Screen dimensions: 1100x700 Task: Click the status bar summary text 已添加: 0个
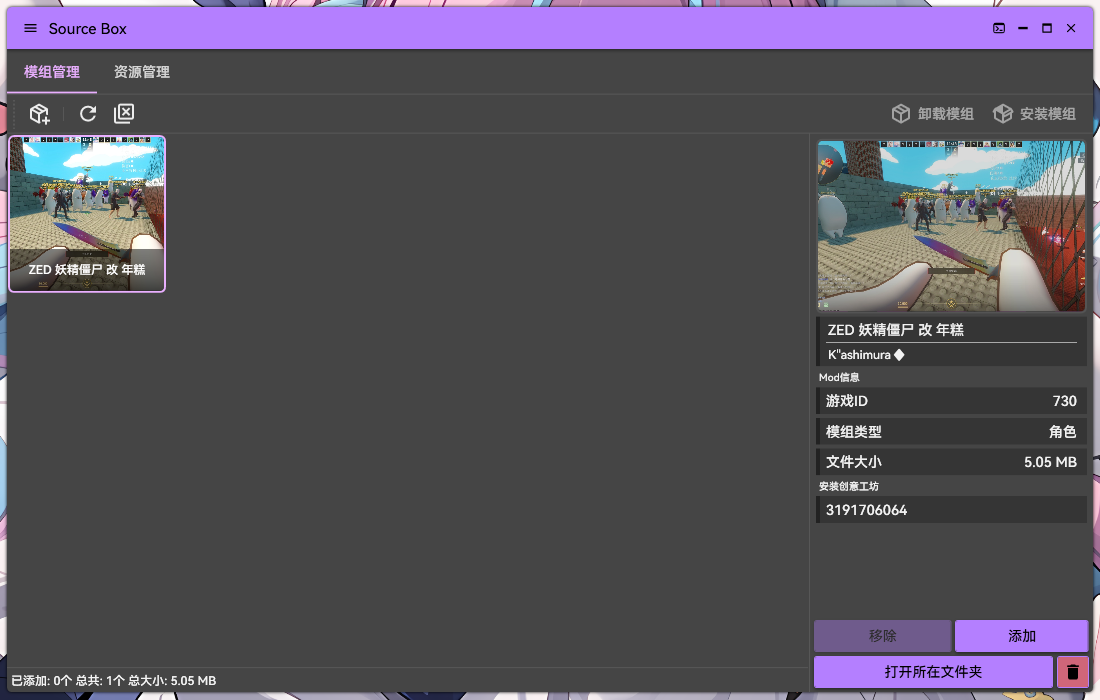coord(41,680)
